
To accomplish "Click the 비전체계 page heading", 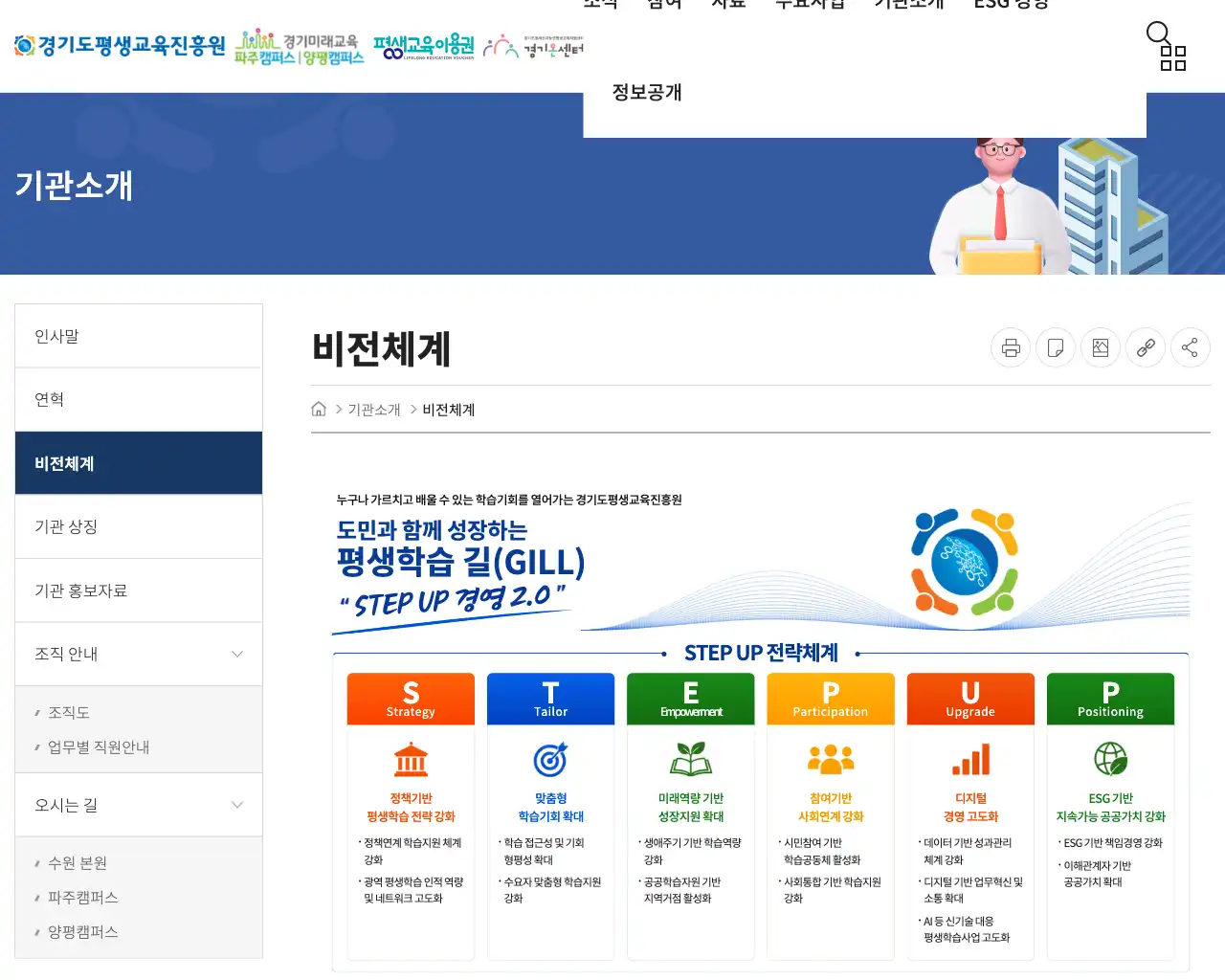I will [382, 348].
